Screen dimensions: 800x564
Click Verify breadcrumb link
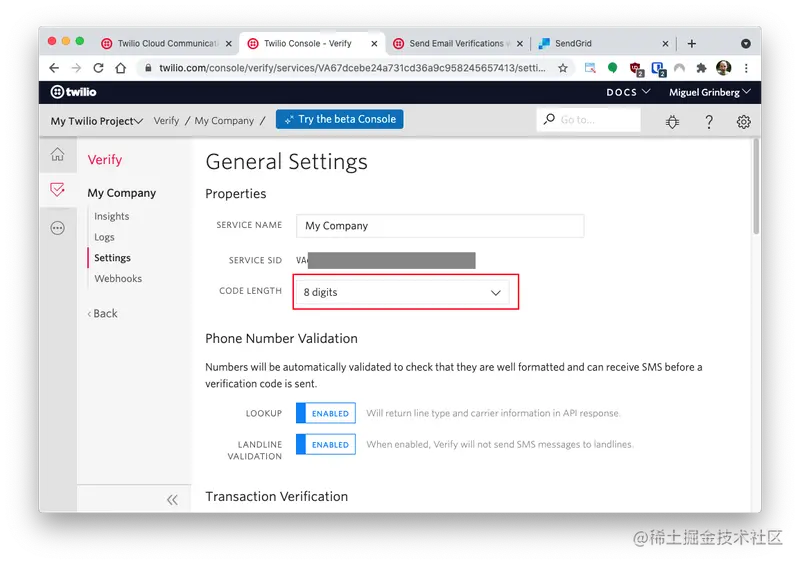(166, 120)
